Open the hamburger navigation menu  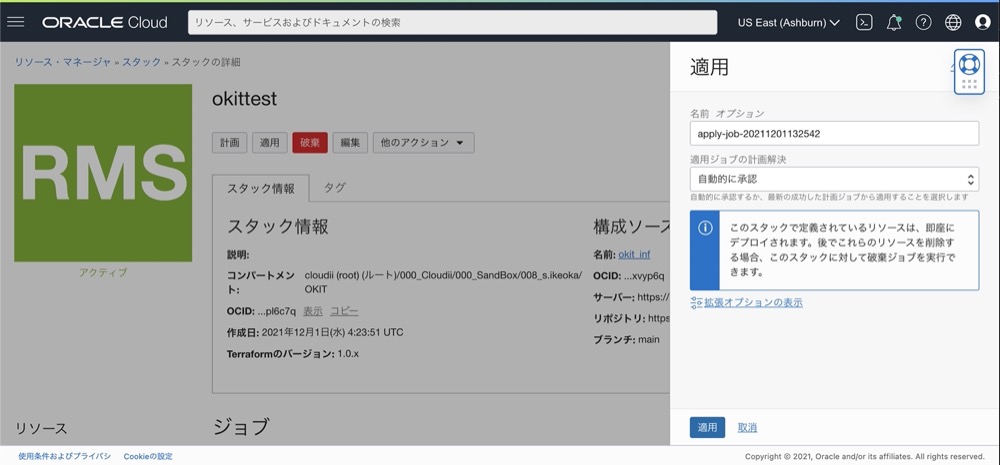coord(15,22)
